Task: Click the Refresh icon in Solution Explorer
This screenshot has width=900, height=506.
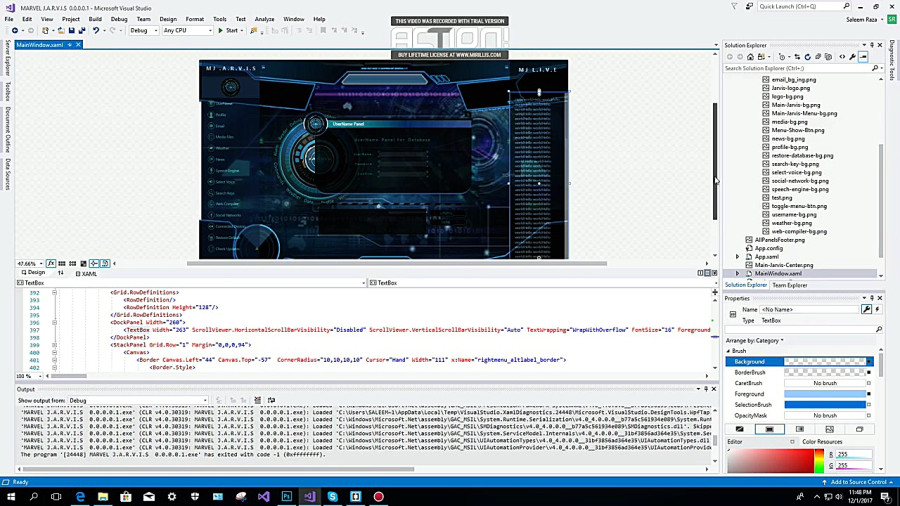Action: (x=808, y=57)
